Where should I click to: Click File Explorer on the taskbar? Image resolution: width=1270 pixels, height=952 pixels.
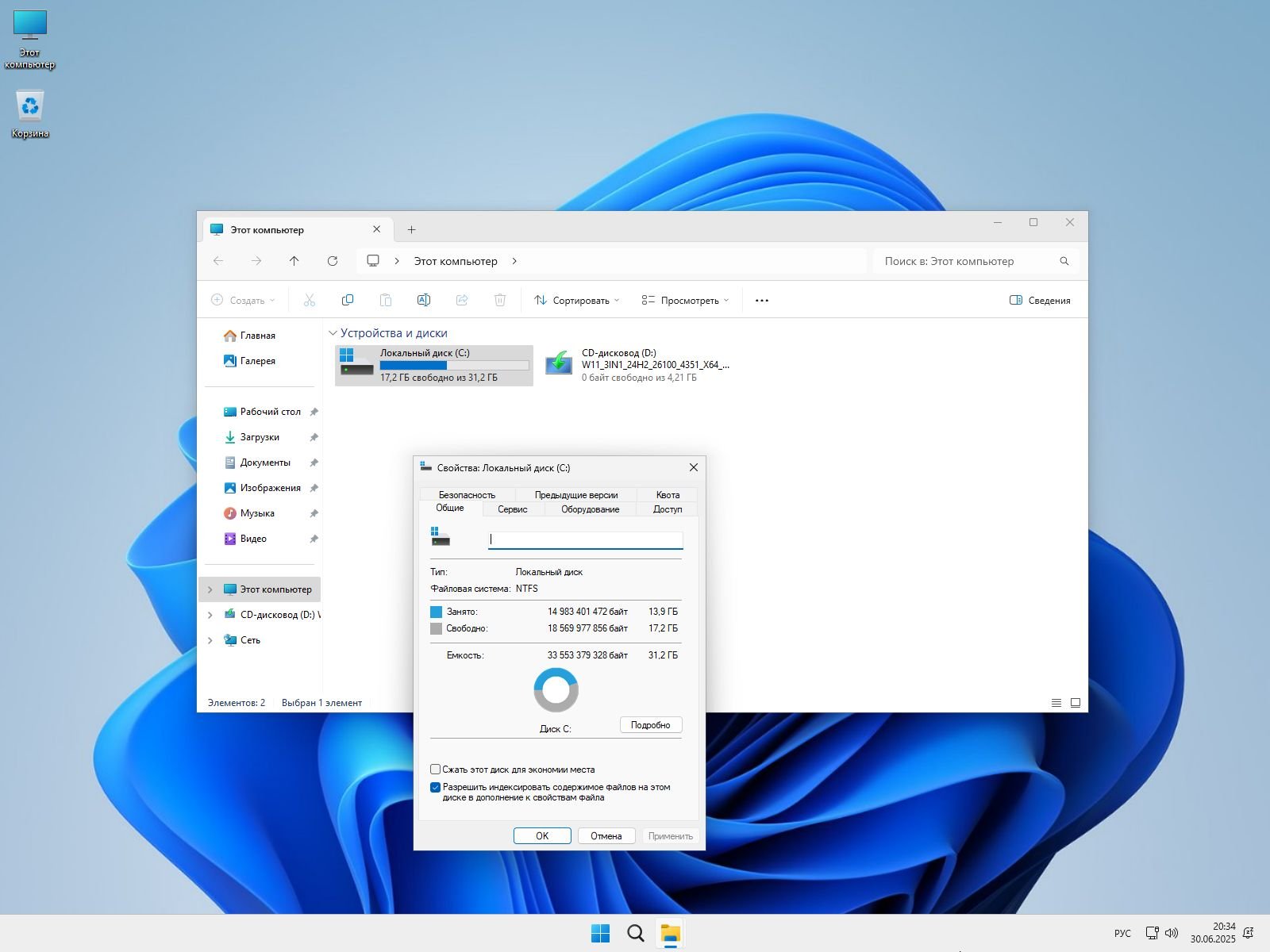(x=671, y=934)
